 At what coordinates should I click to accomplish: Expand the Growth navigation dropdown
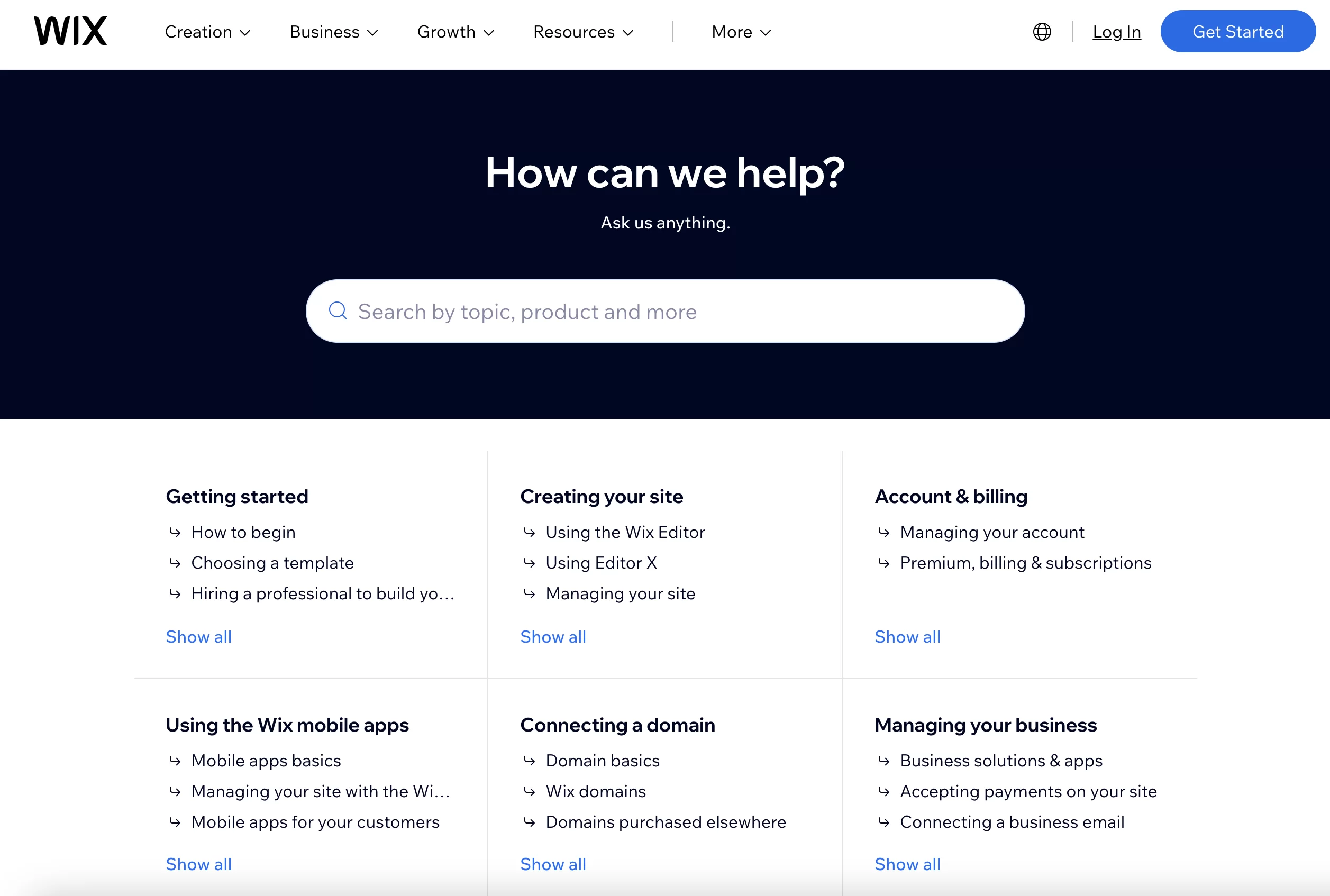455,31
